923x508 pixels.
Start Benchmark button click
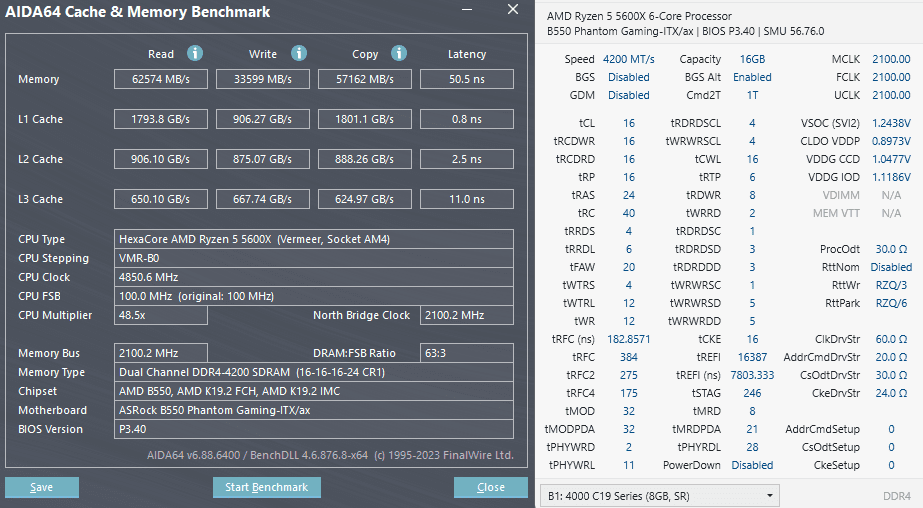point(267,487)
